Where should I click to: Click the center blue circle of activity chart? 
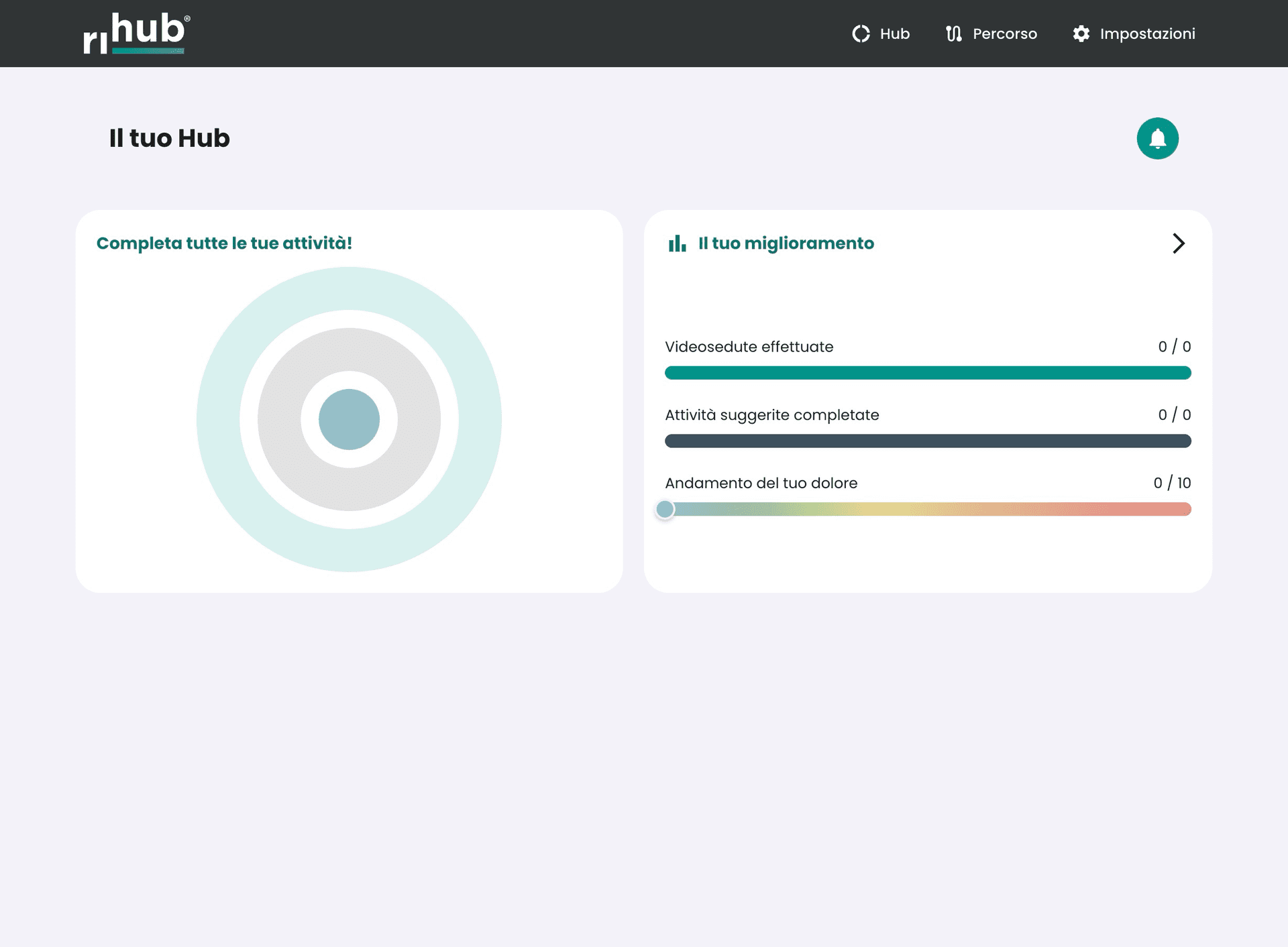[349, 419]
